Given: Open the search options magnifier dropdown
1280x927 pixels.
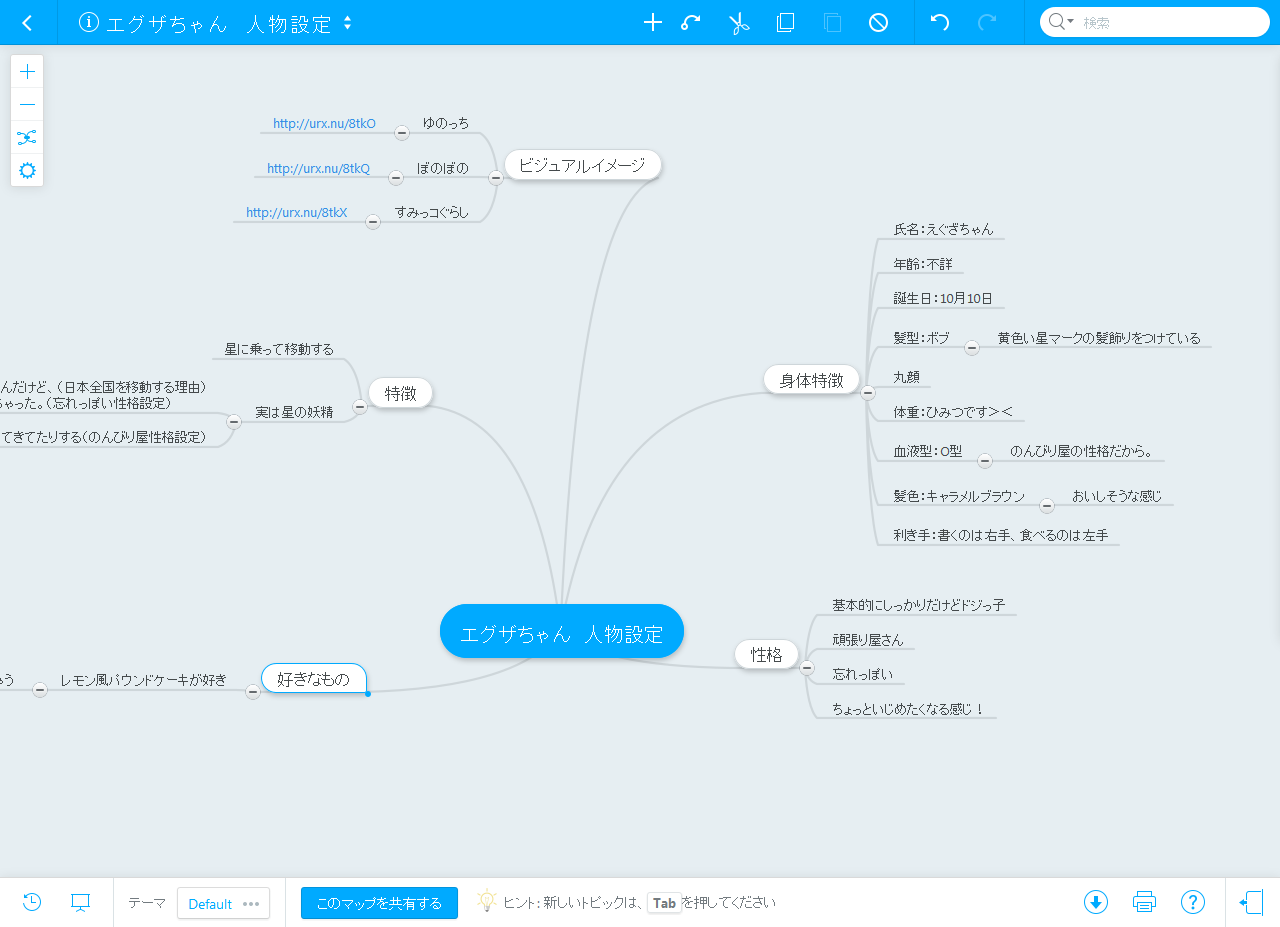Looking at the screenshot, I should (x=1061, y=22).
